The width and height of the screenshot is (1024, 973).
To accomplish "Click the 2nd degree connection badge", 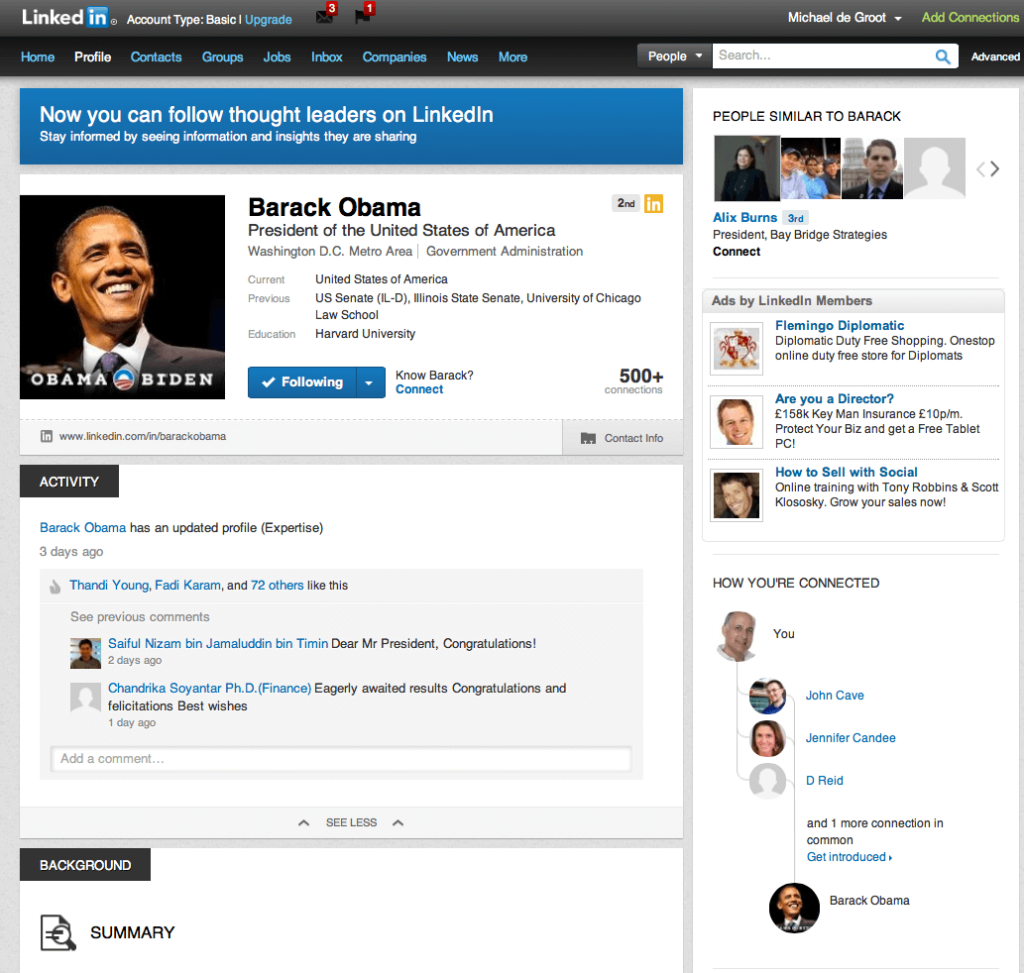I will 626,204.
